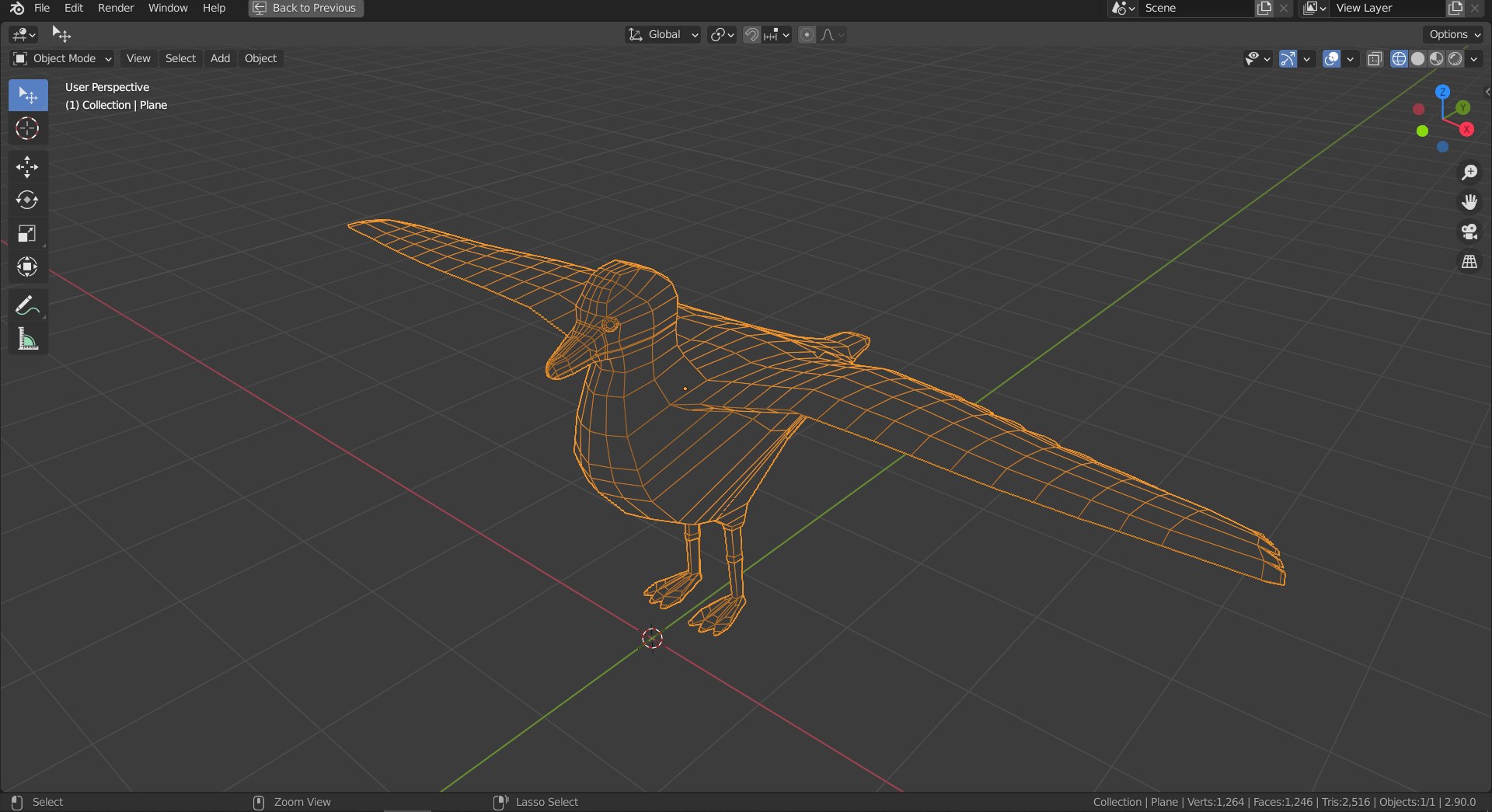Click the Back to Previous button

pos(305,8)
